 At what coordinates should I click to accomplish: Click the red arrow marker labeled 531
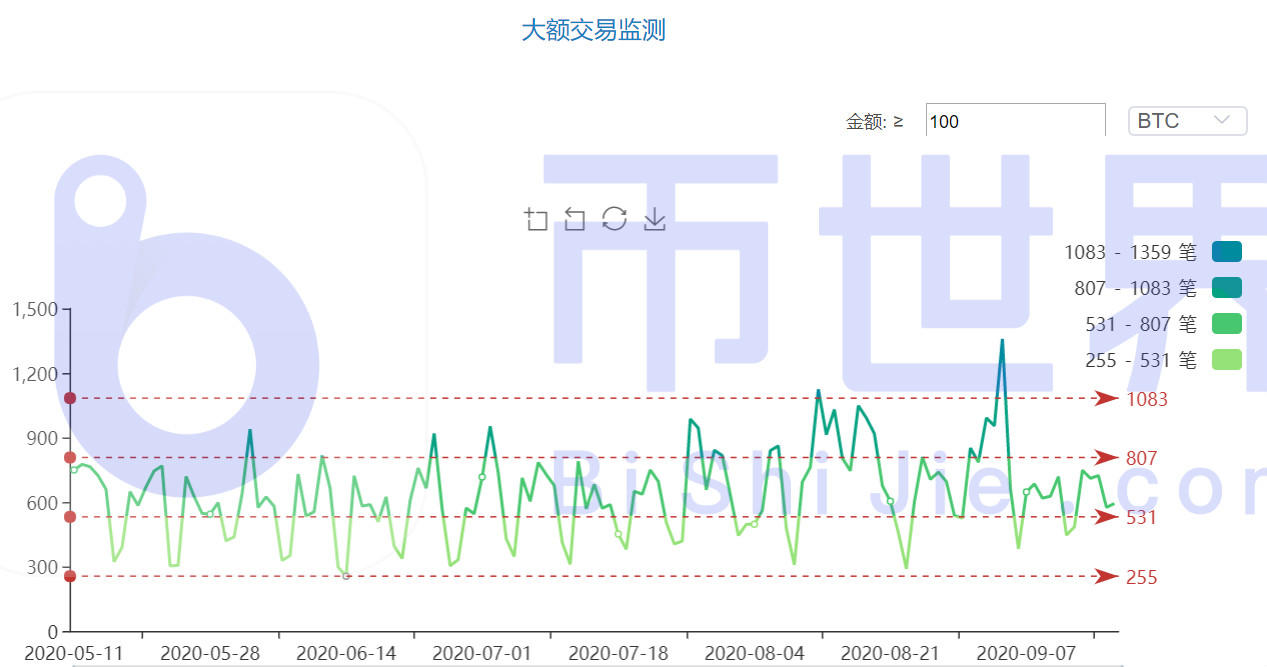[1106, 518]
